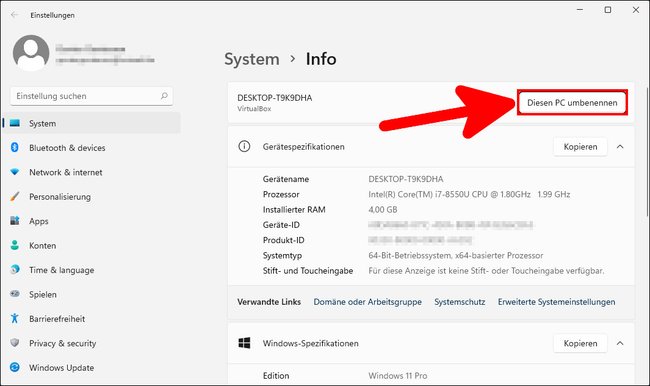Go to Privacy & security settings
The height and width of the screenshot is (386, 650).
[92, 343]
